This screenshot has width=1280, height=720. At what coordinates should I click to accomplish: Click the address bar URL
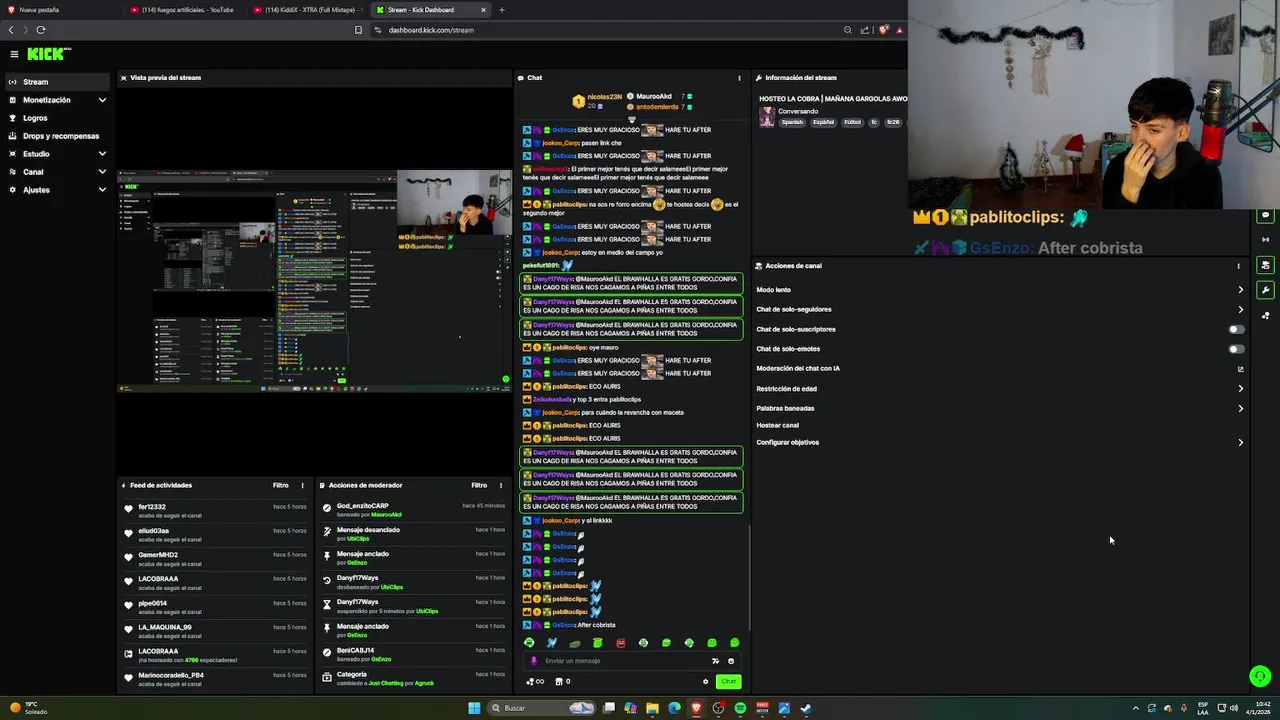[431, 30]
